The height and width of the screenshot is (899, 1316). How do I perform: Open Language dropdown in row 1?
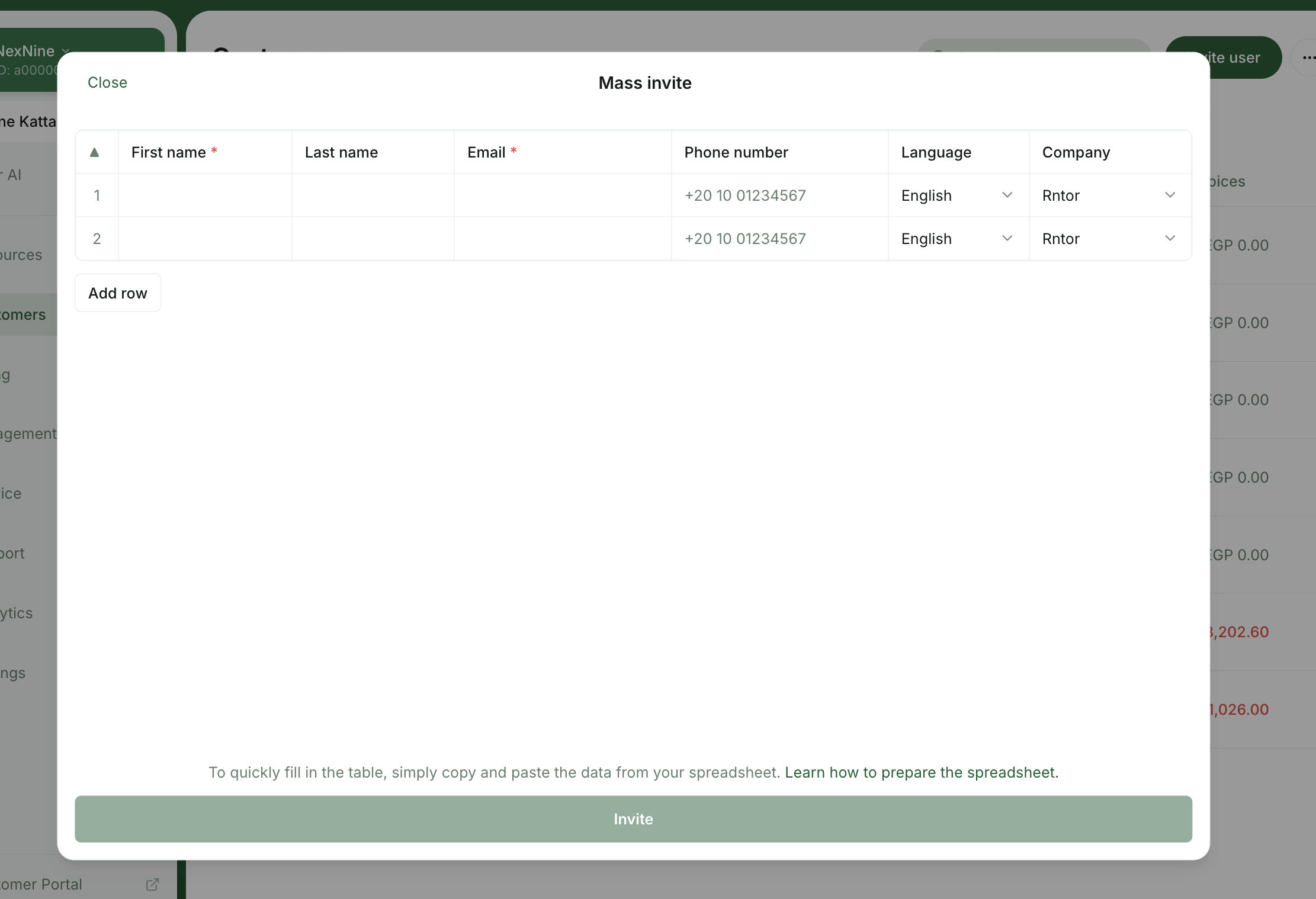tap(958, 195)
